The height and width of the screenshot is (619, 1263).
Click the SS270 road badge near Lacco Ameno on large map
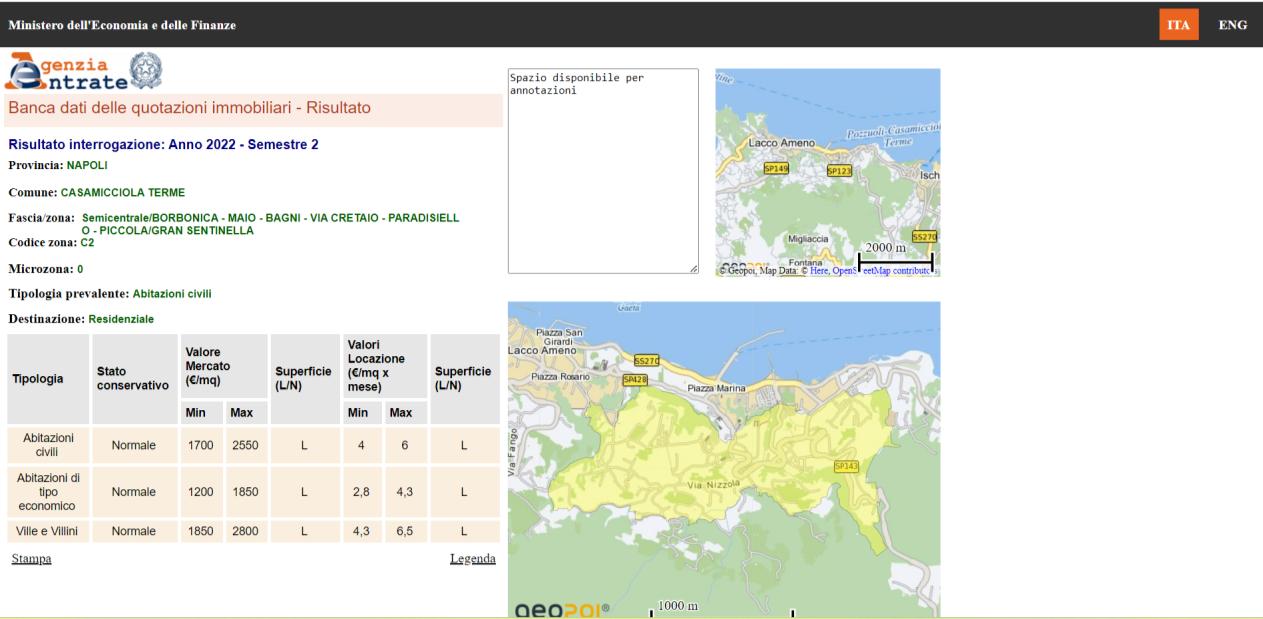[x=647, y=361]
